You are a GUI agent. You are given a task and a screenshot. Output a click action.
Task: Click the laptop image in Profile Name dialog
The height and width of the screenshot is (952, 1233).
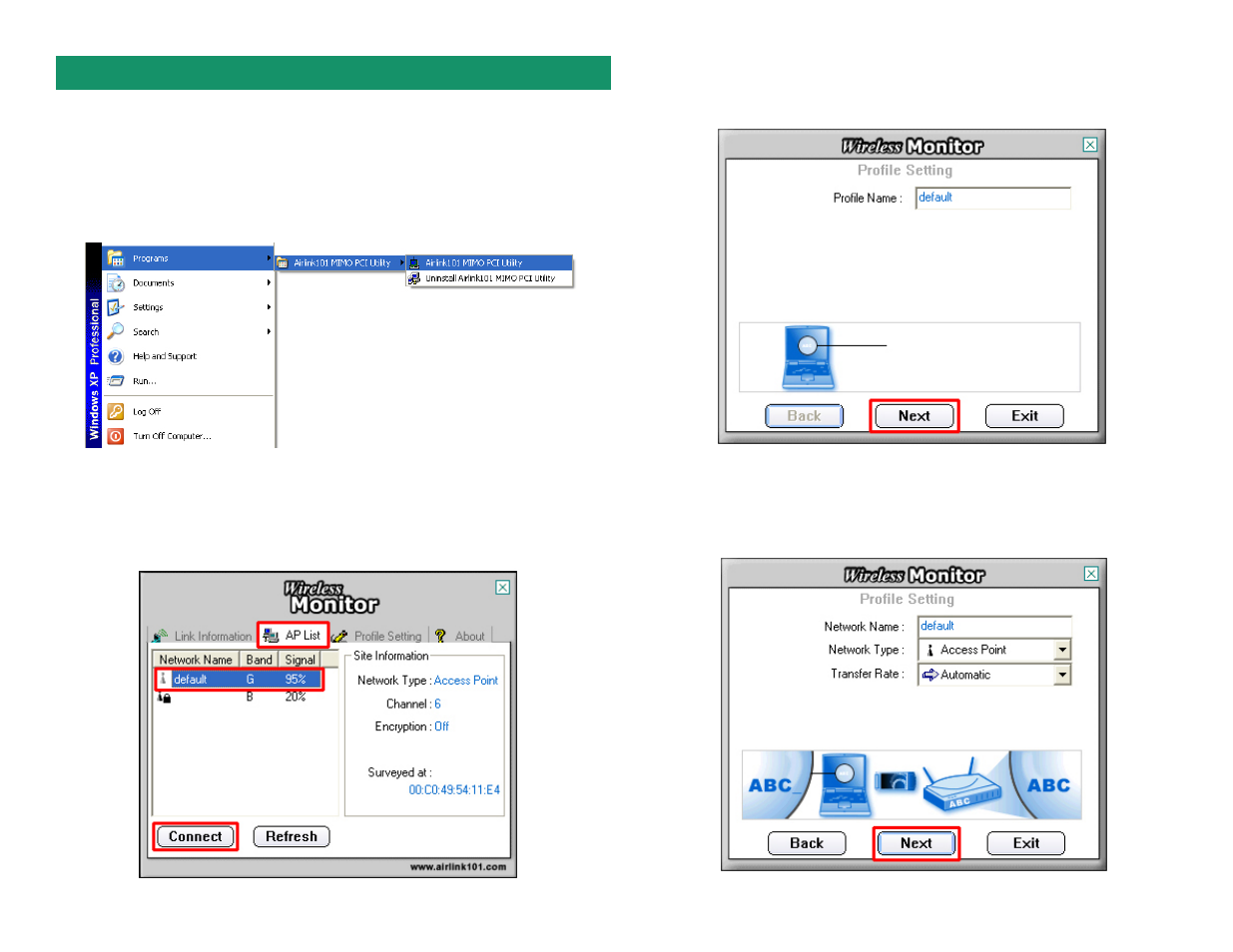[809, 357]
